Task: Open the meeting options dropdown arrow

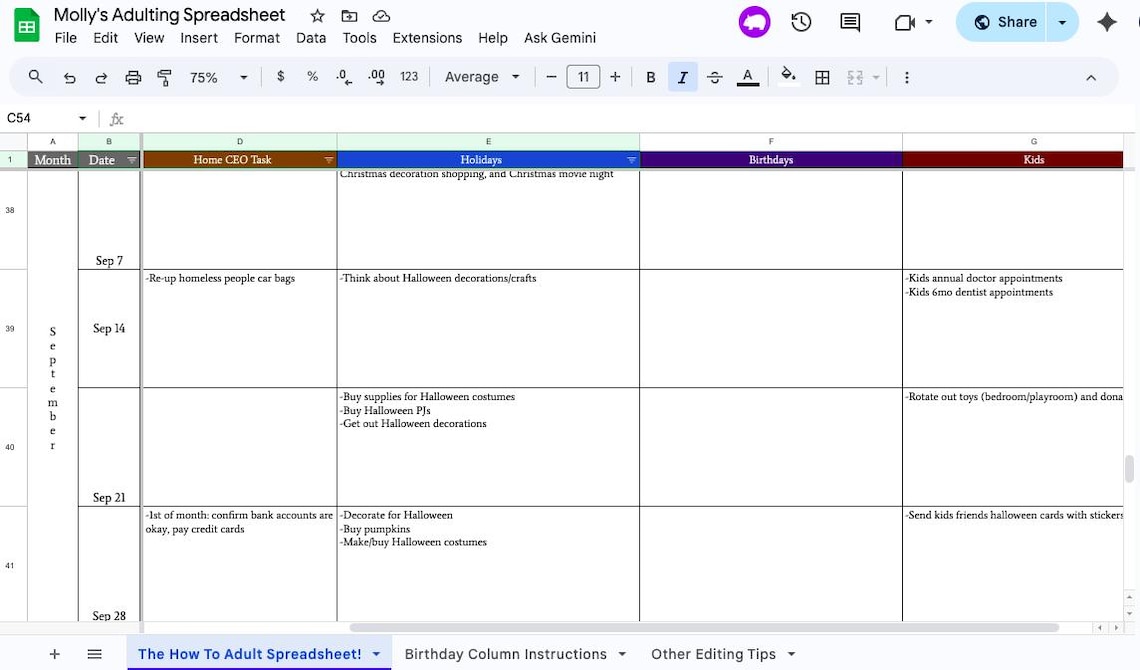Action: tap(929, 23)
